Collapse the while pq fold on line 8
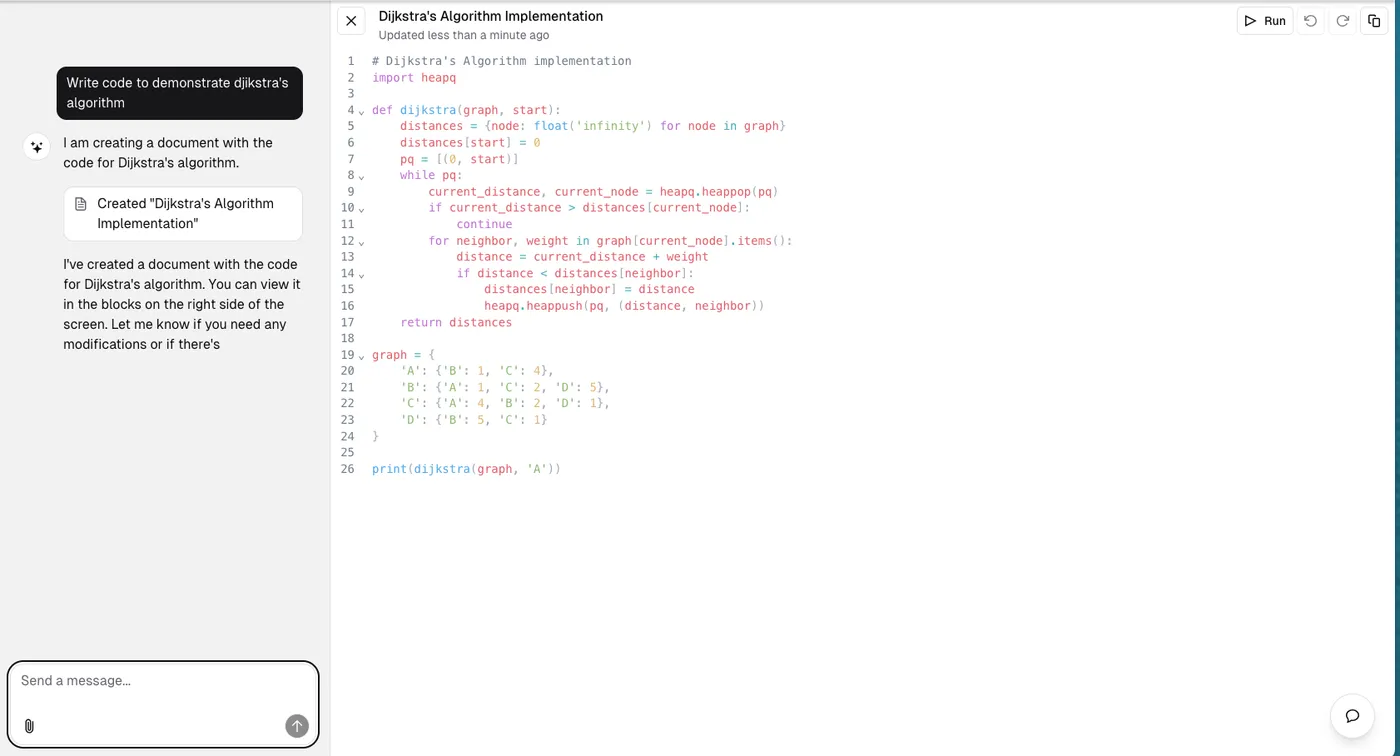 coord(361,176)
